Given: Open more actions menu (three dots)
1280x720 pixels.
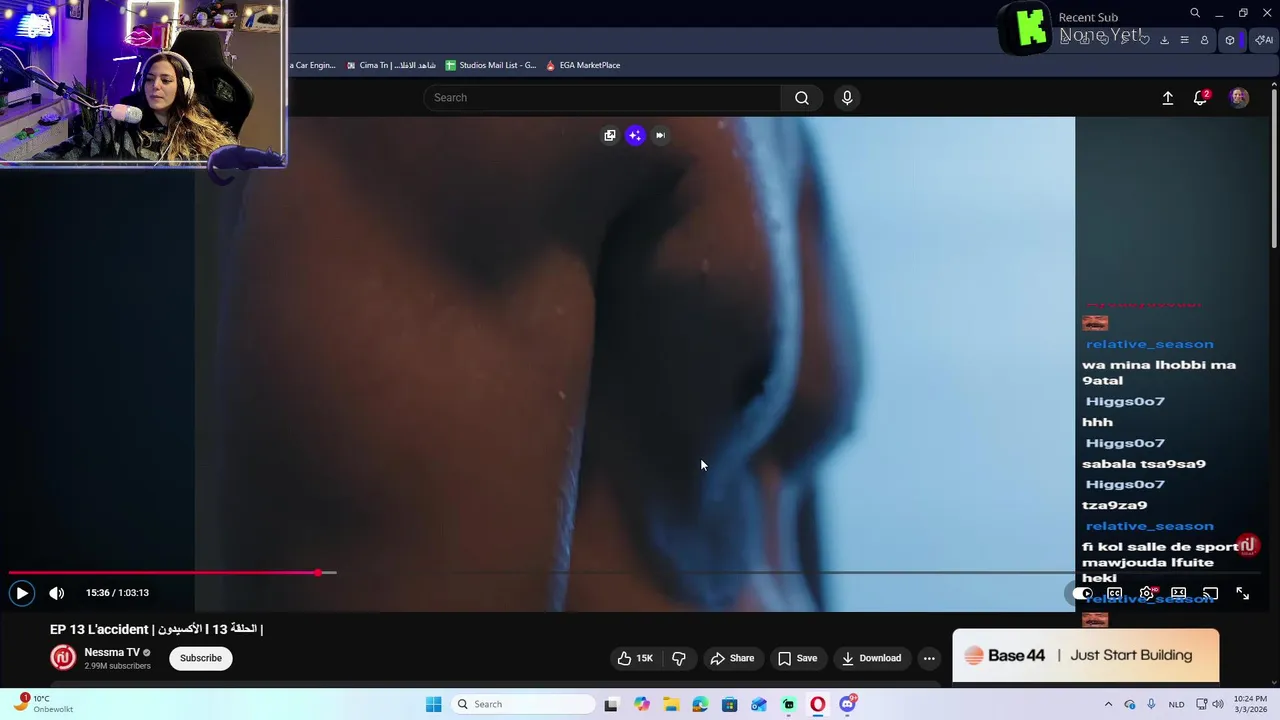Looking at the screenshot, I should 929,658.
